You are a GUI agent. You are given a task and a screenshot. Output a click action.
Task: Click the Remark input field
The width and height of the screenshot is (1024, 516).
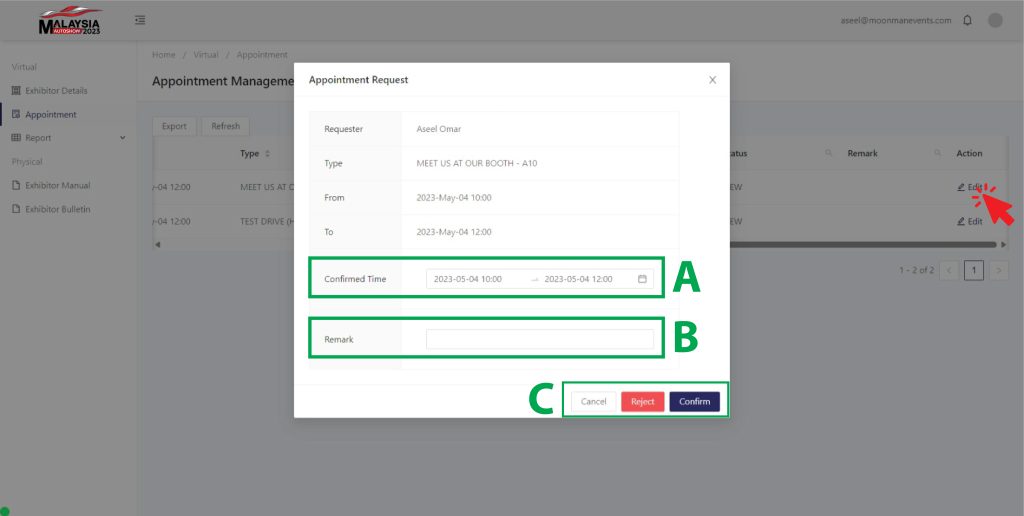pyautogui.click(x=539, y=339)
